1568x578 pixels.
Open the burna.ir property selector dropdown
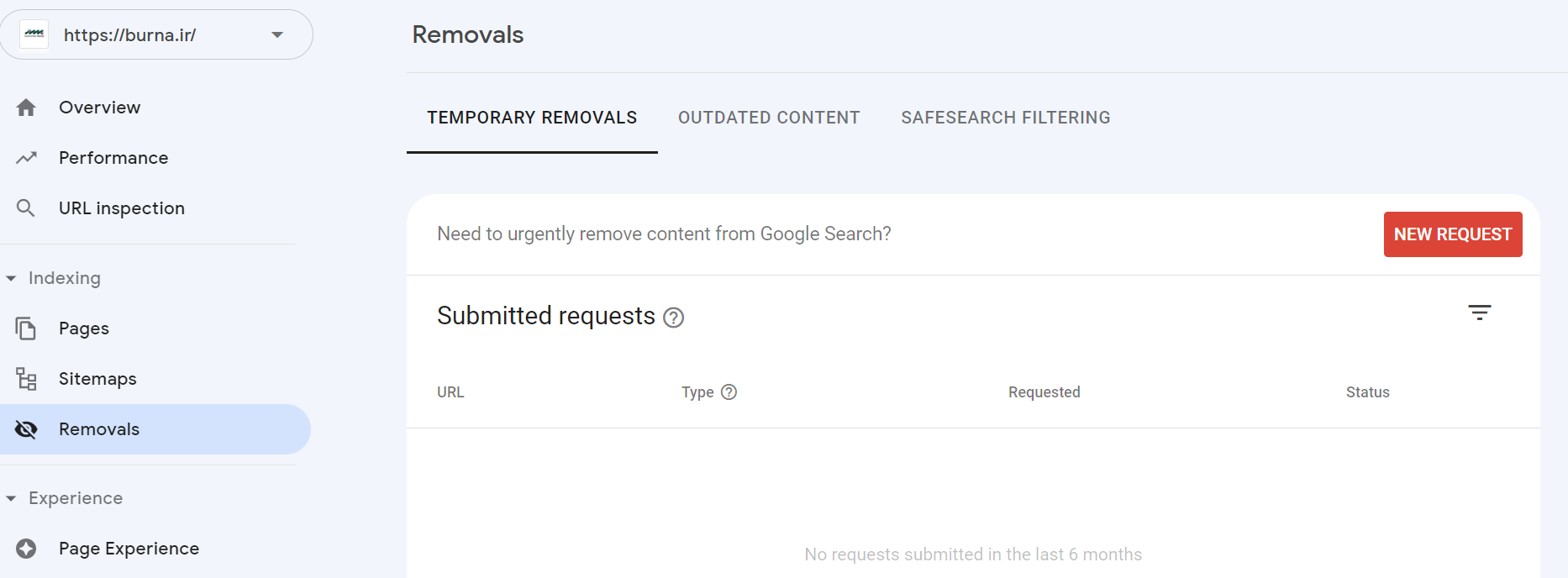(277, 34)
